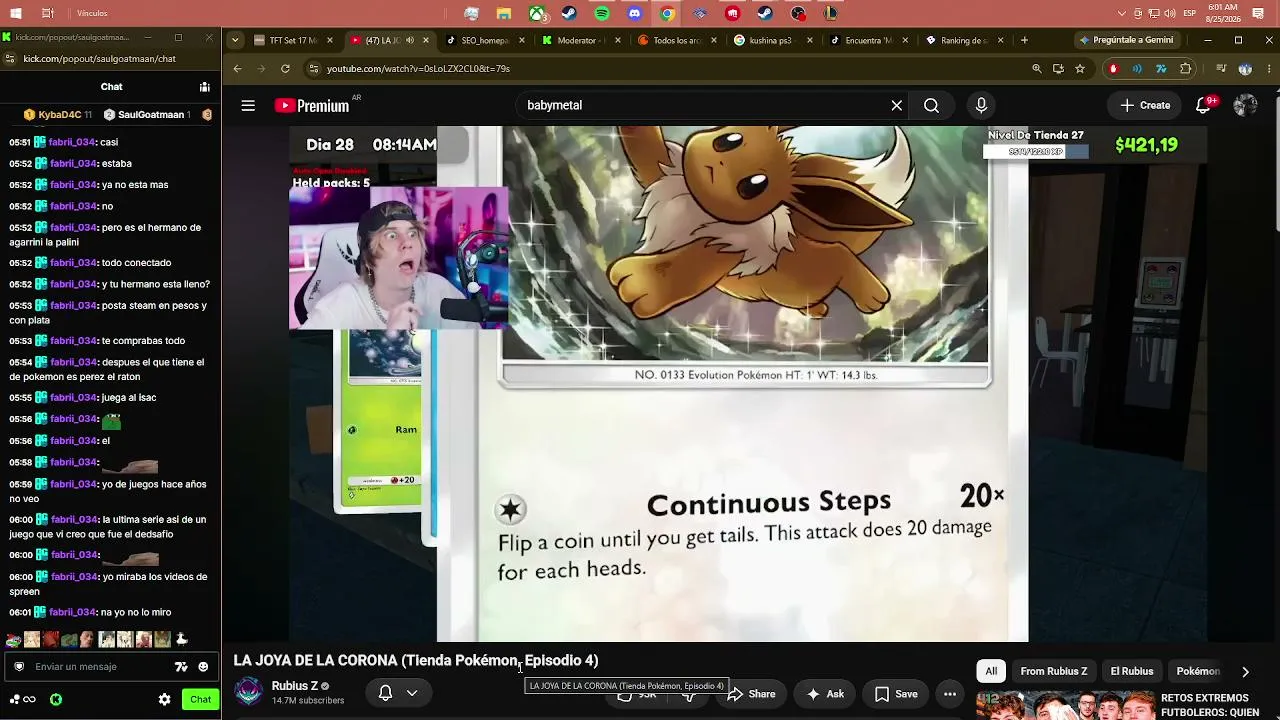Select the All filter chip
This screenshot has width=1280, height=720.
coord(991,671)
